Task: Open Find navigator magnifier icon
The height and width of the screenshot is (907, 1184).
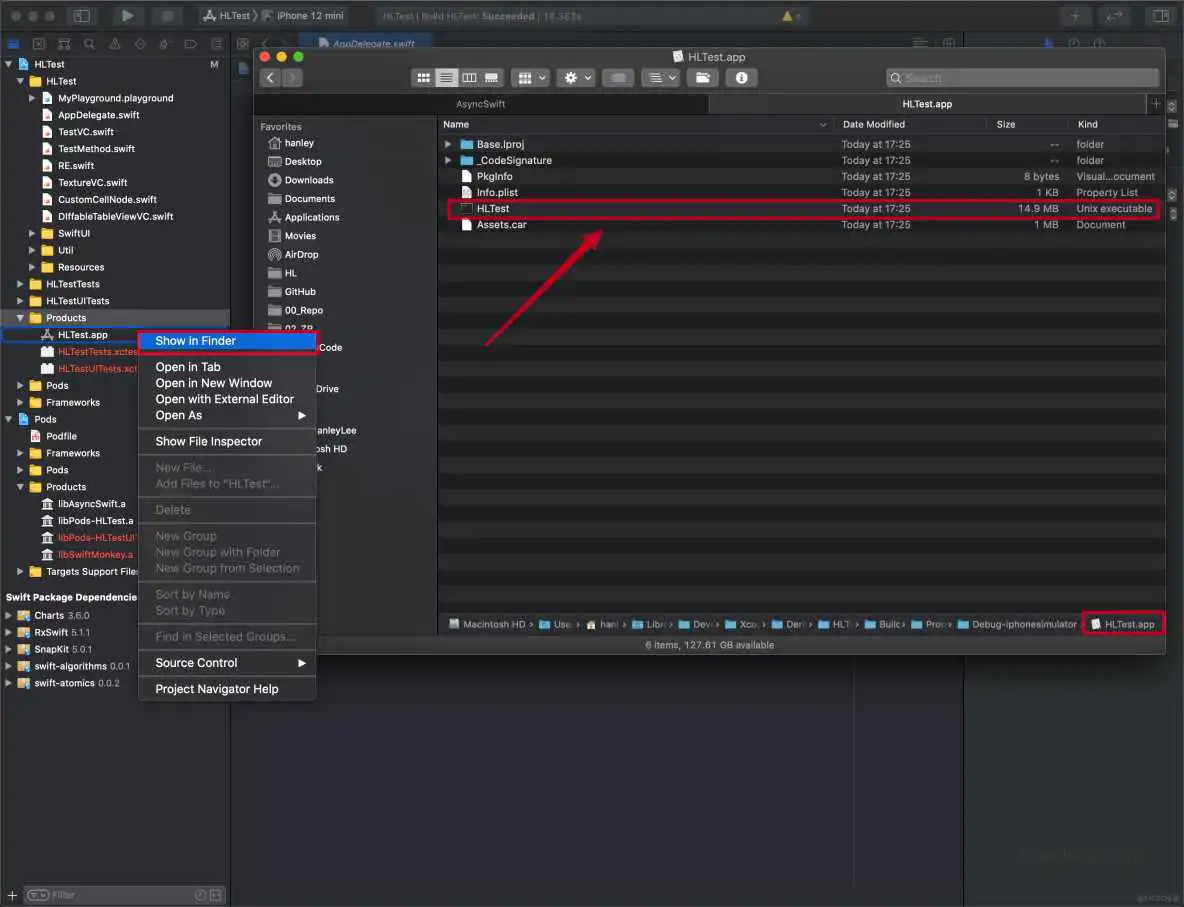Action: [89, 44]
